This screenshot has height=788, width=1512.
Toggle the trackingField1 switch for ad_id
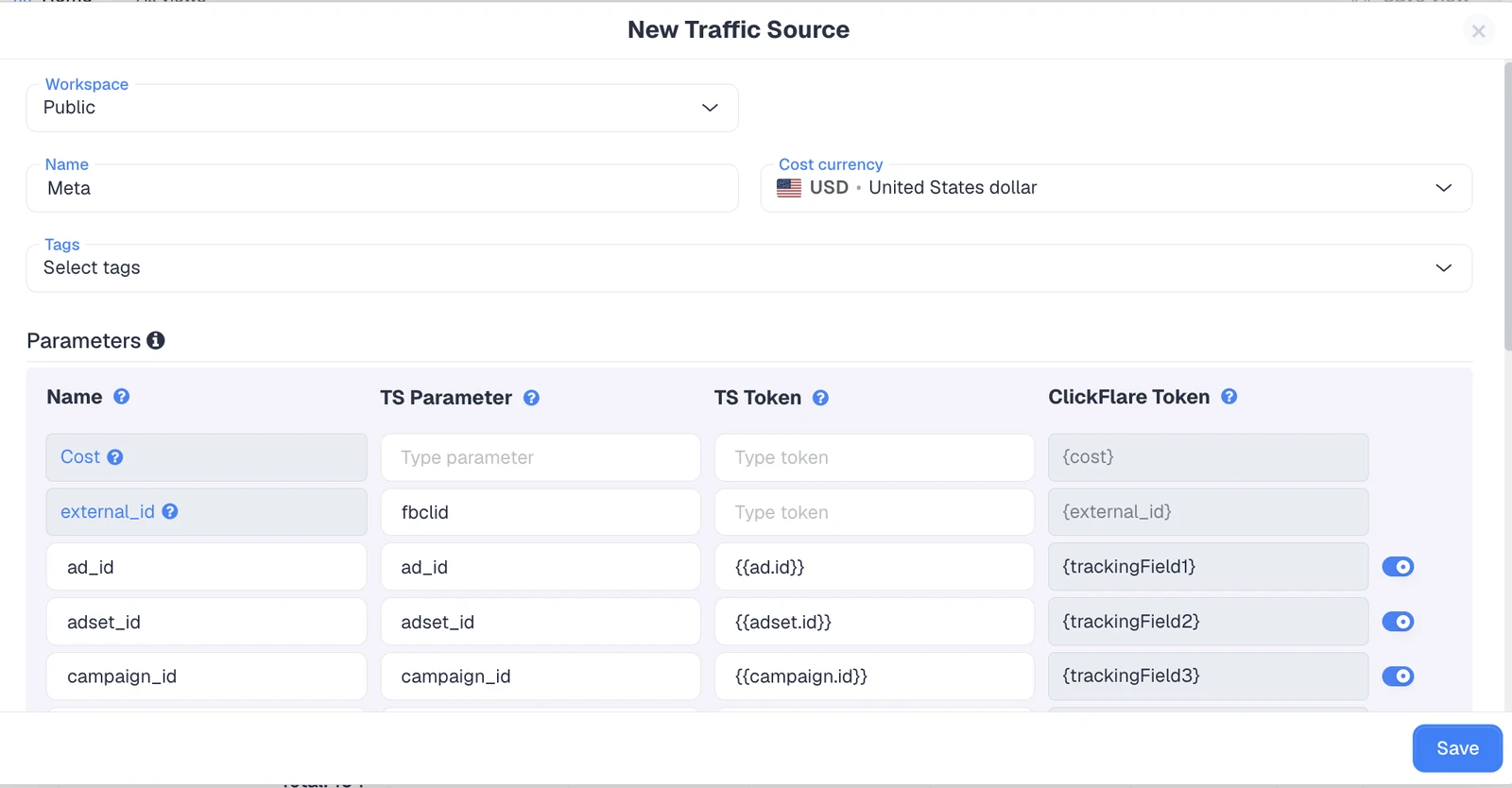pyautogui.click(x=1398, y=567)
